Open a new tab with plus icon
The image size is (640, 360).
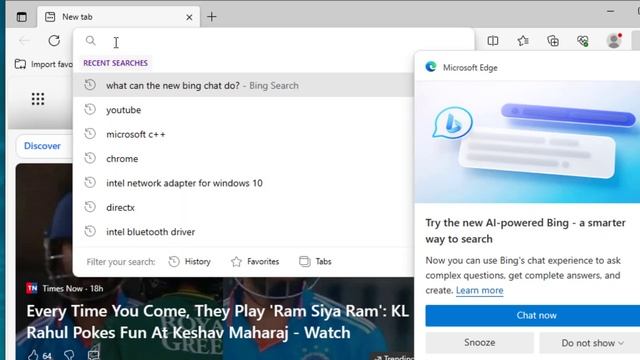pos(211,17)
